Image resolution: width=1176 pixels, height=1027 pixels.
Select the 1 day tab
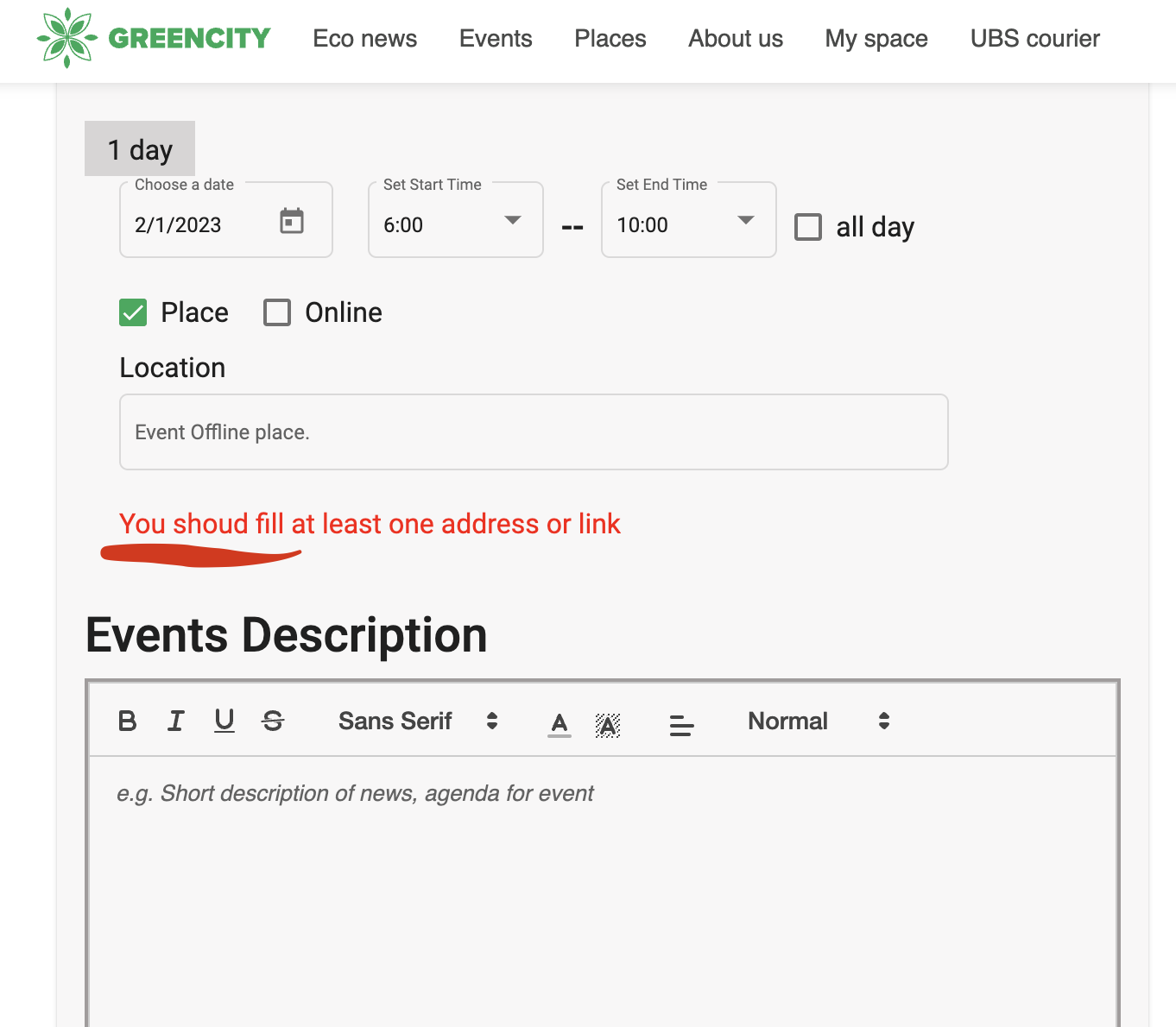tap(139, 148)
